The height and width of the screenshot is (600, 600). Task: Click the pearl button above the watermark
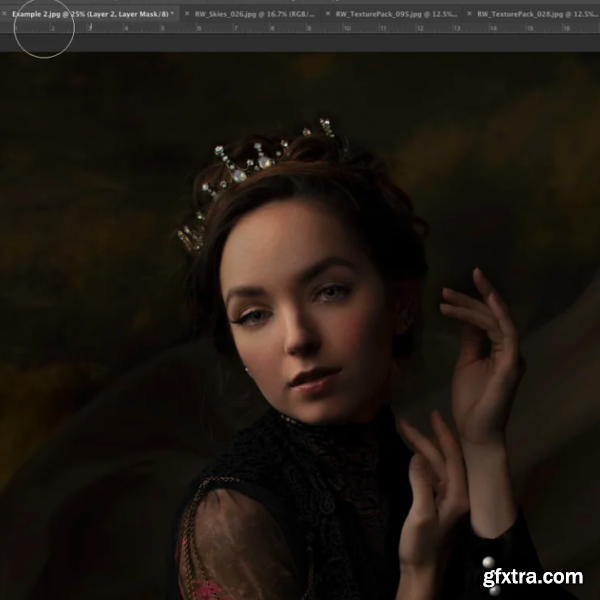coord(489,563)
